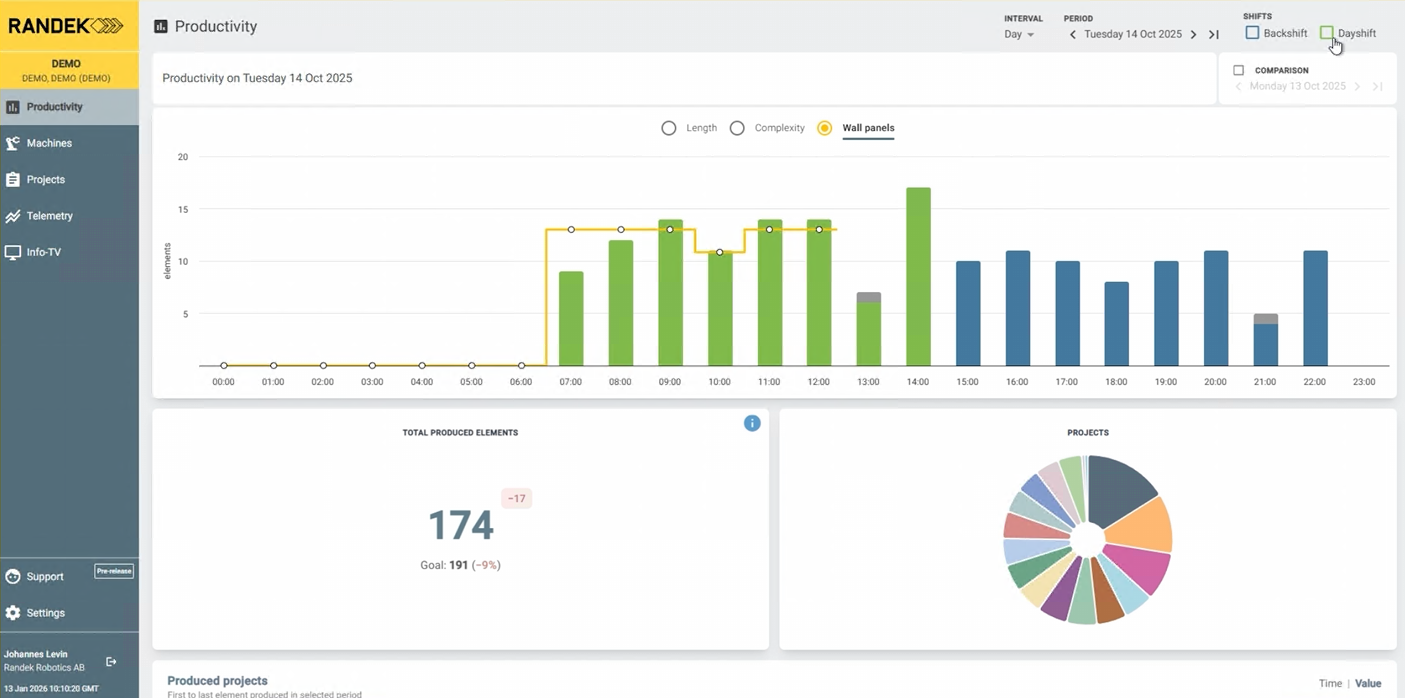Open the Interval Day dropdown
1405x698 pixels.
pos(1019,34)
